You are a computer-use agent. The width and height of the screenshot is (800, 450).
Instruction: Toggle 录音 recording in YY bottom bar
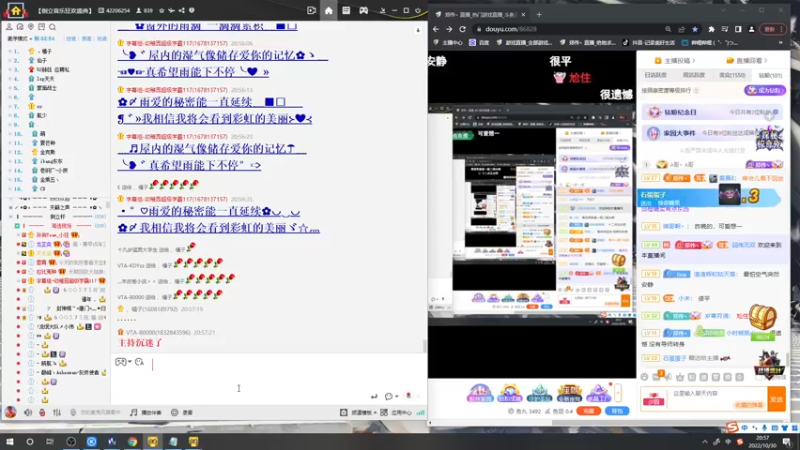[x=182, y=412]
